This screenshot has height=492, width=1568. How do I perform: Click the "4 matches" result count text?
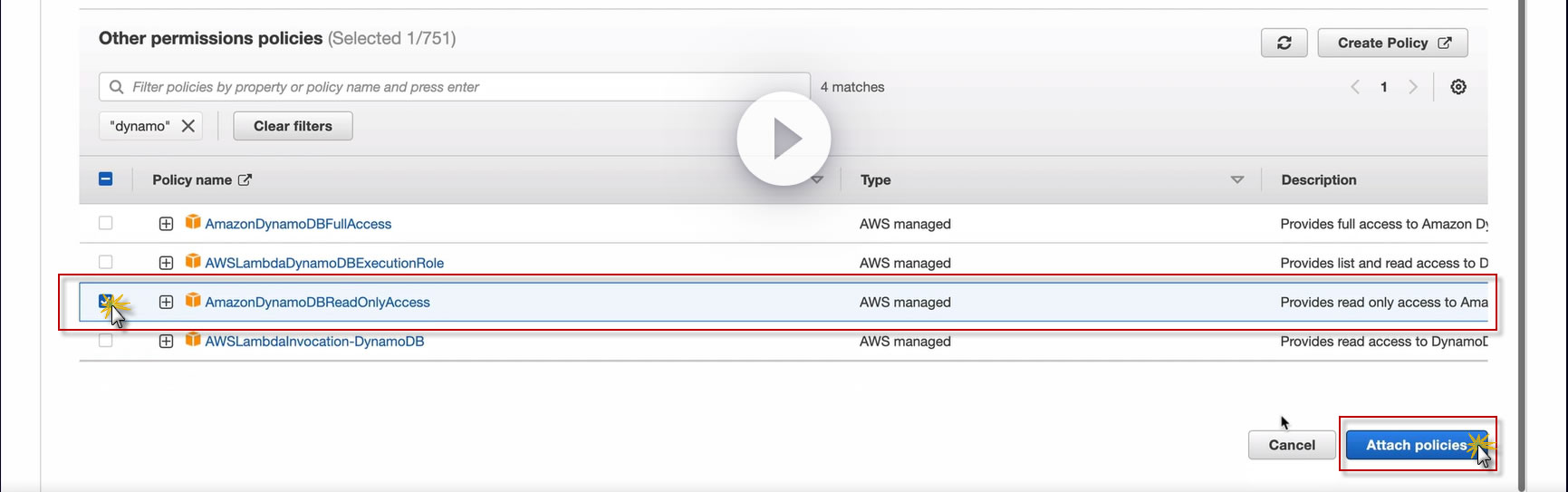tap(852, 87)
